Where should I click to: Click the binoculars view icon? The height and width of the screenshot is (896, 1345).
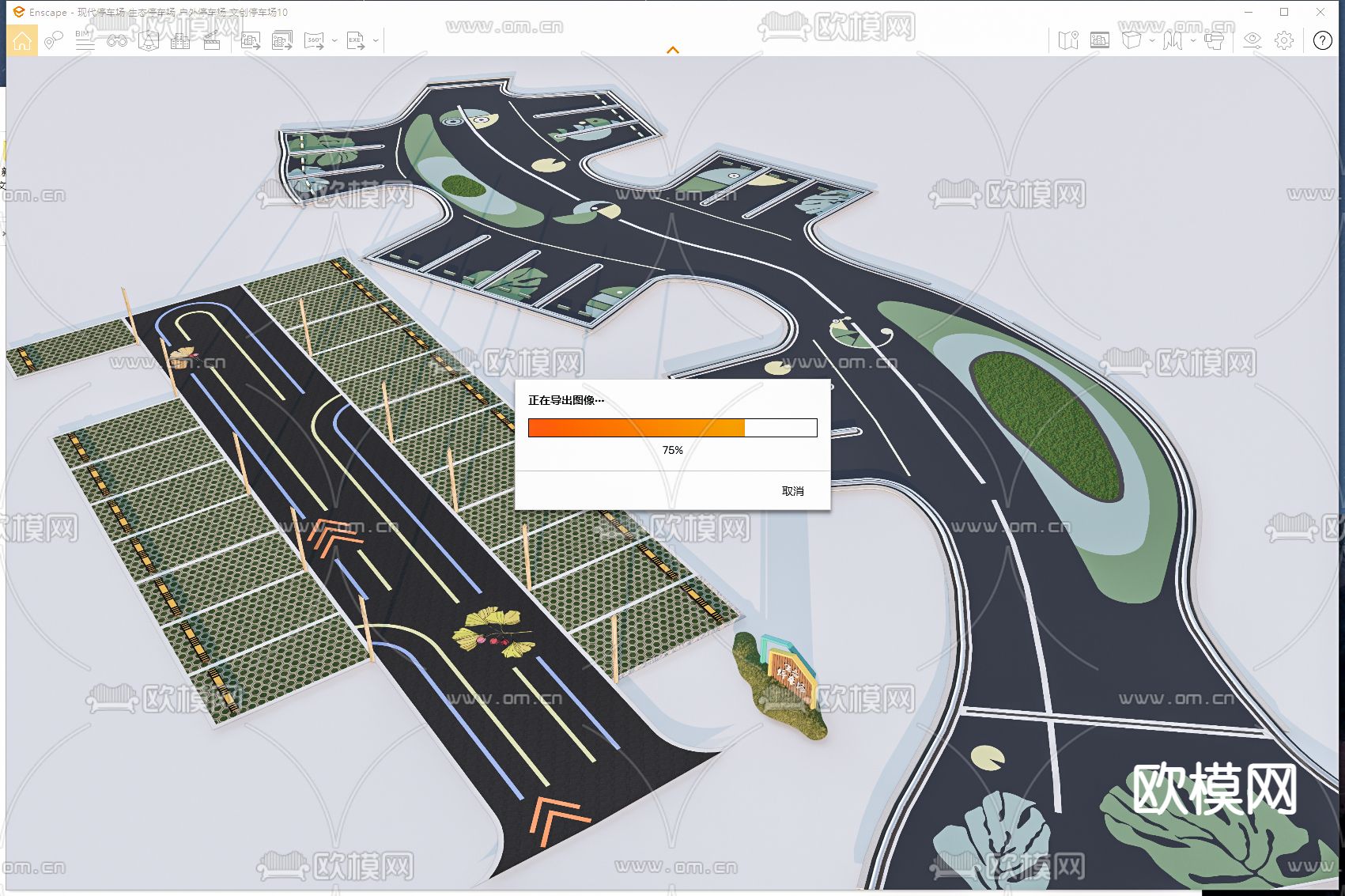[117, 40]
